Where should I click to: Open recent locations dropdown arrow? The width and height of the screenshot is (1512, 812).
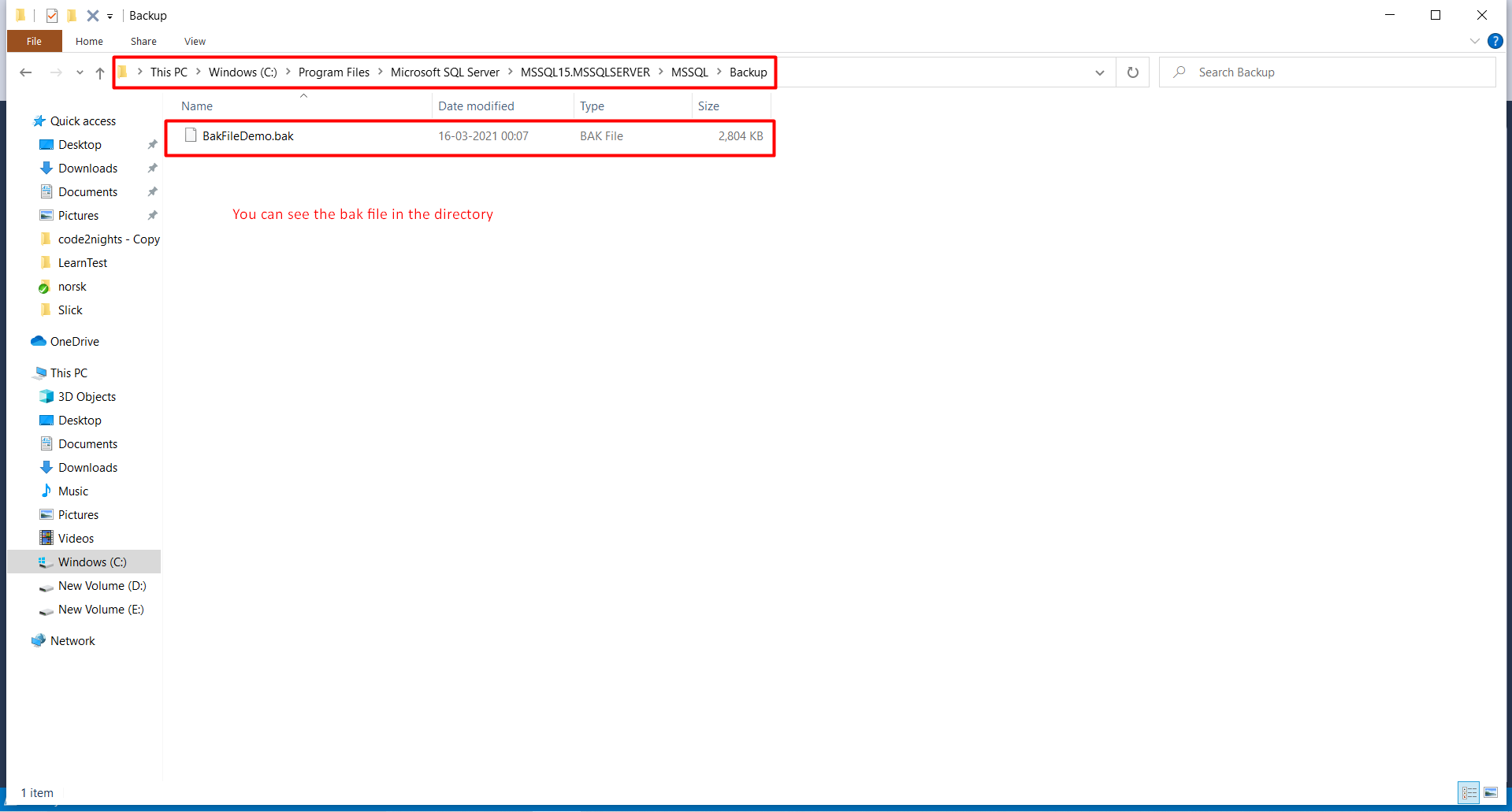80,72
